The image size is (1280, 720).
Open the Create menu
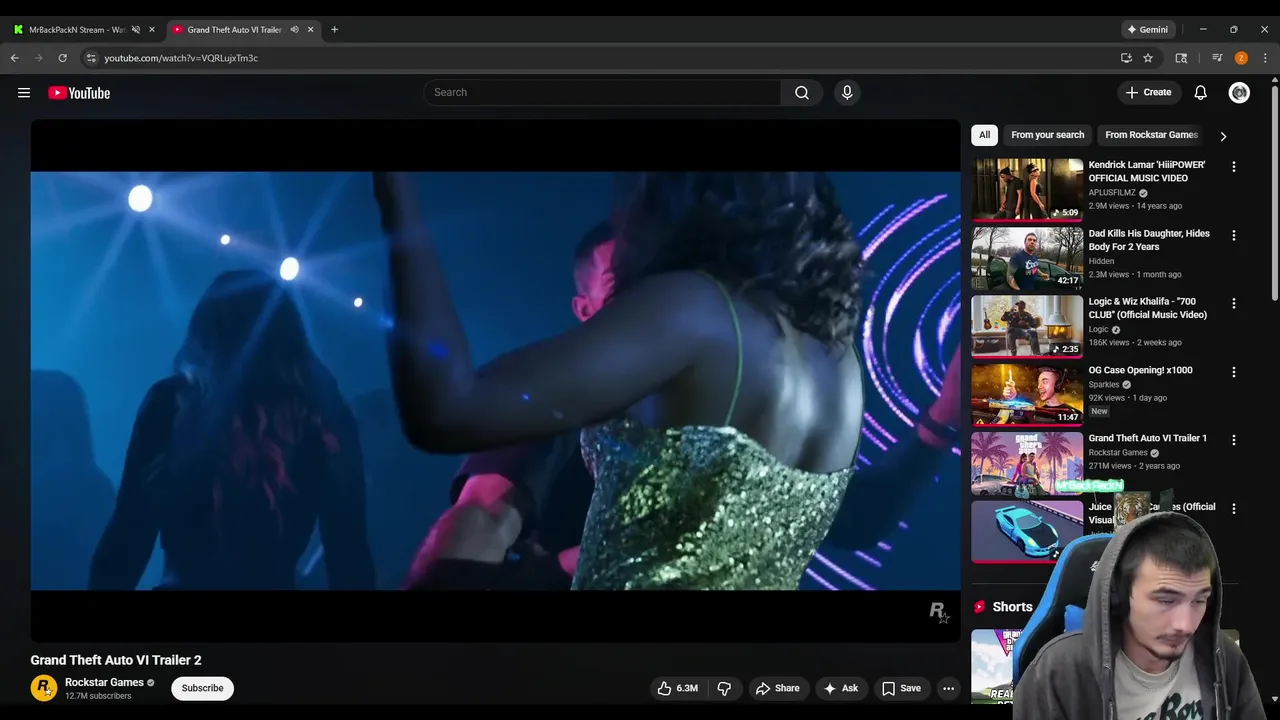coord(1148,93)
